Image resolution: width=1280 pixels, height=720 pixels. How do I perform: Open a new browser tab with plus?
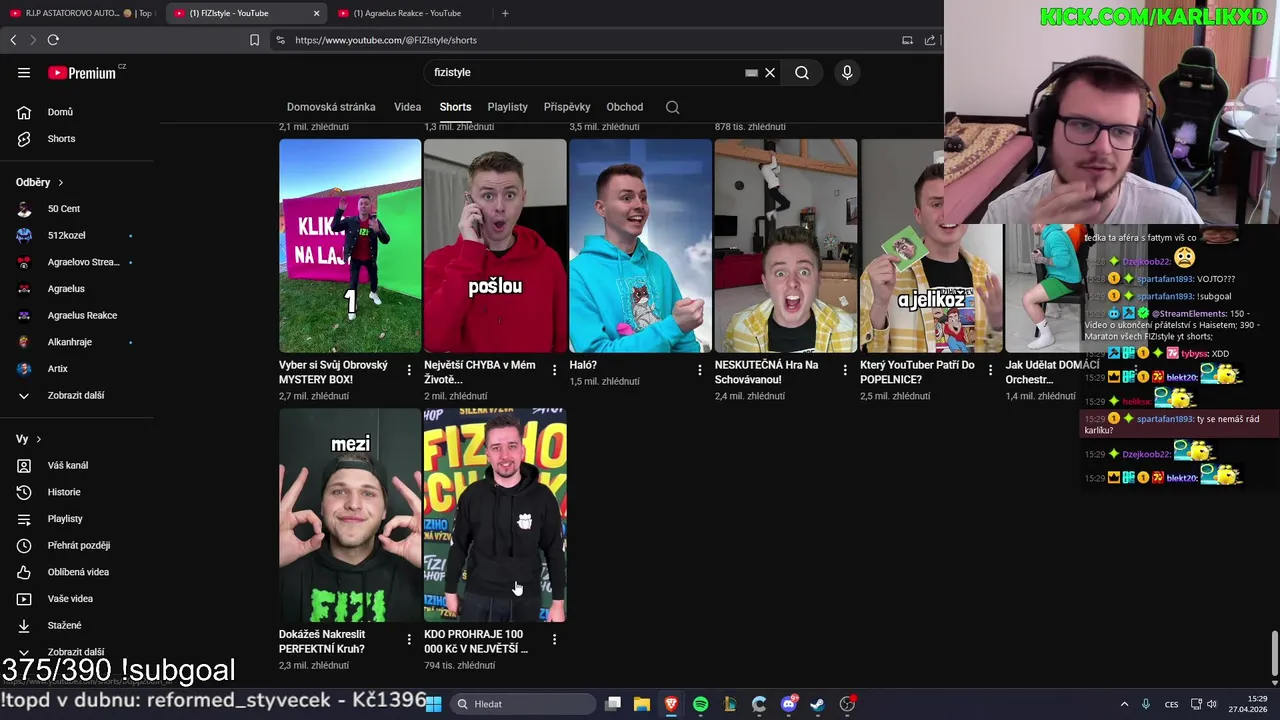coord(505,13)
